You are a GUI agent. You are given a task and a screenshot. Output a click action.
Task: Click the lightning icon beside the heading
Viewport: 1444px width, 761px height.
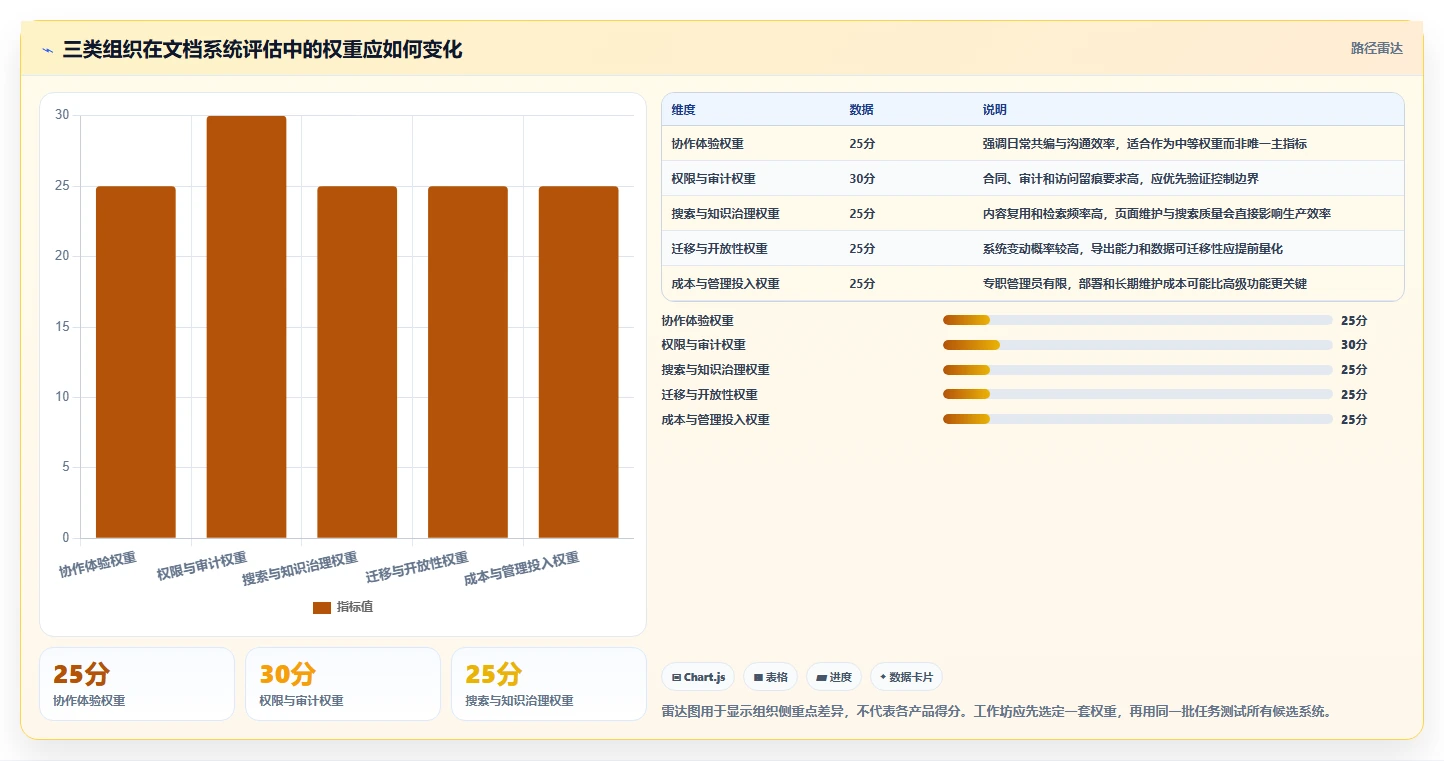pyautogui.click(x=48, y=51)
